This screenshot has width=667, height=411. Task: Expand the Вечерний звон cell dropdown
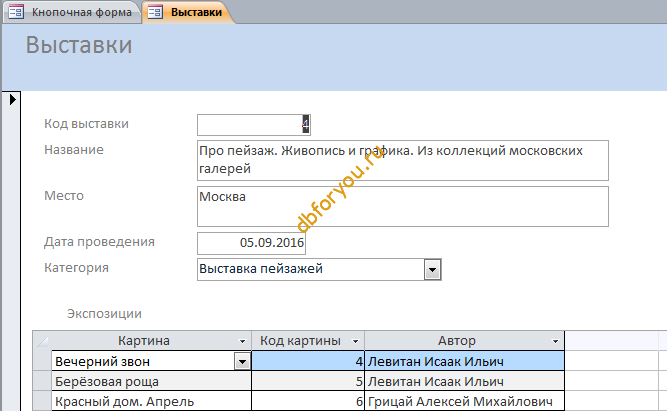tap(242, 362)
